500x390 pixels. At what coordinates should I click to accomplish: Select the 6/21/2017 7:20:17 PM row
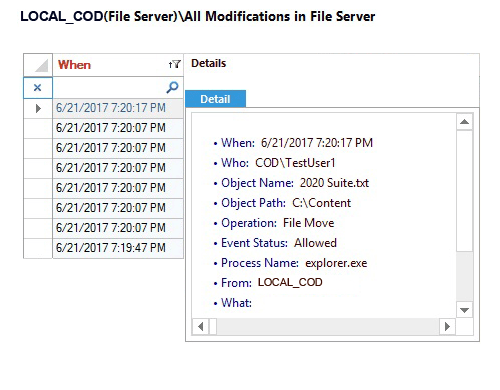(118, 108)
